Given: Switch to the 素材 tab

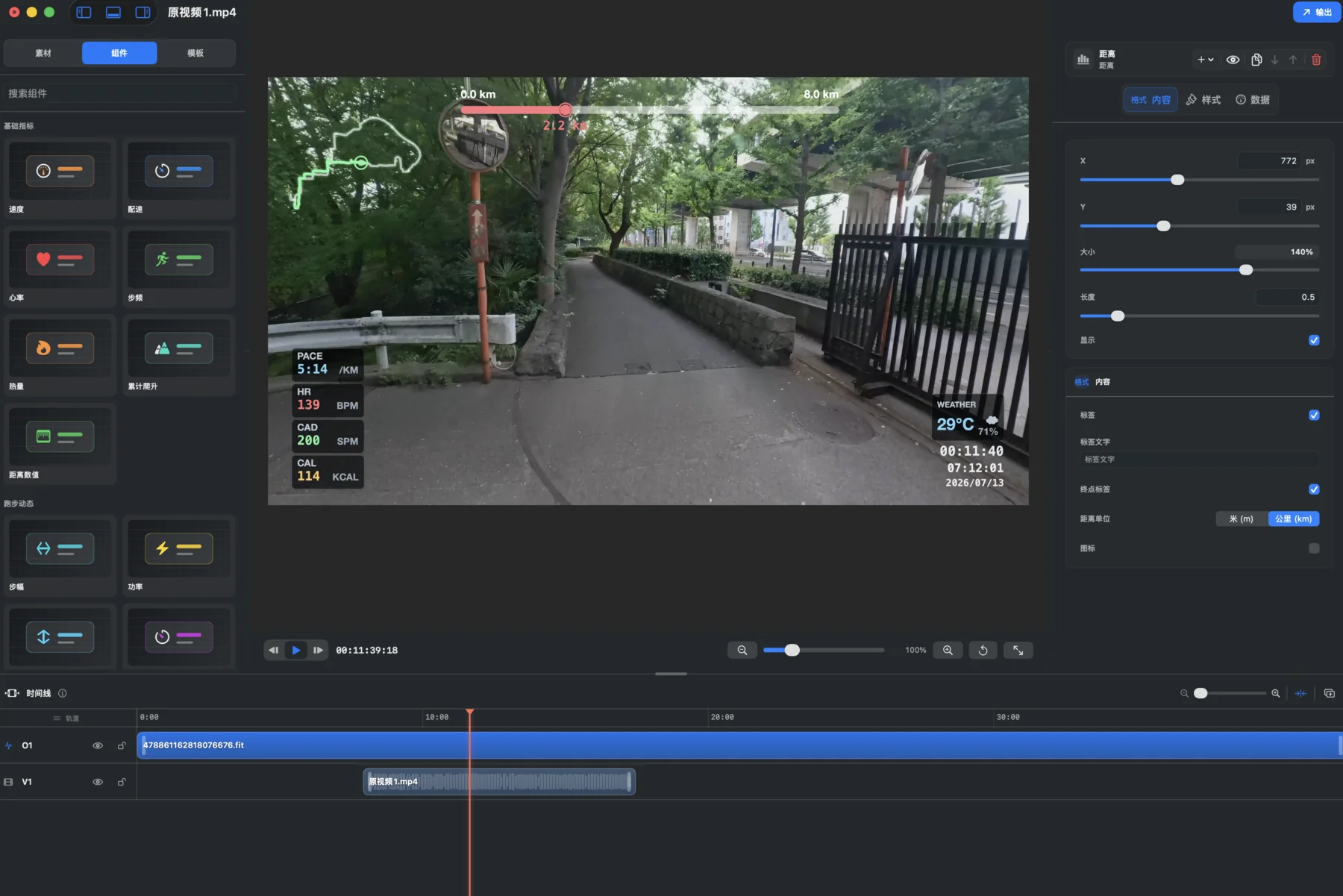Looking at the screenshot, I should (x=43, y=53).
